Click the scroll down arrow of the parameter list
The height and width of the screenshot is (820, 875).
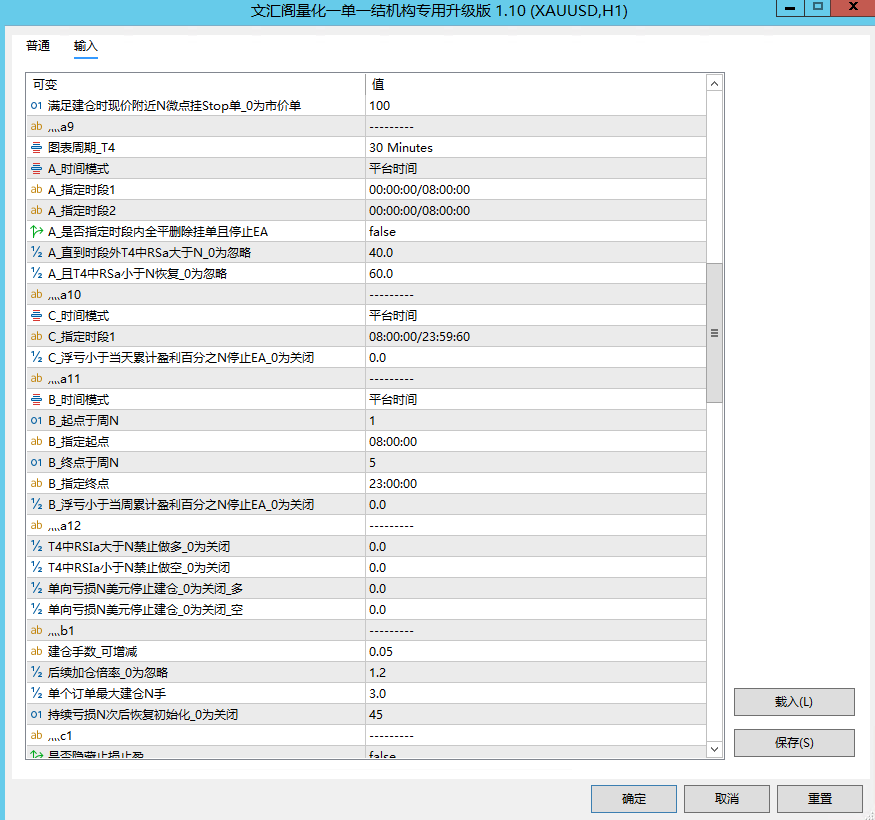click(x=714, y=749)
